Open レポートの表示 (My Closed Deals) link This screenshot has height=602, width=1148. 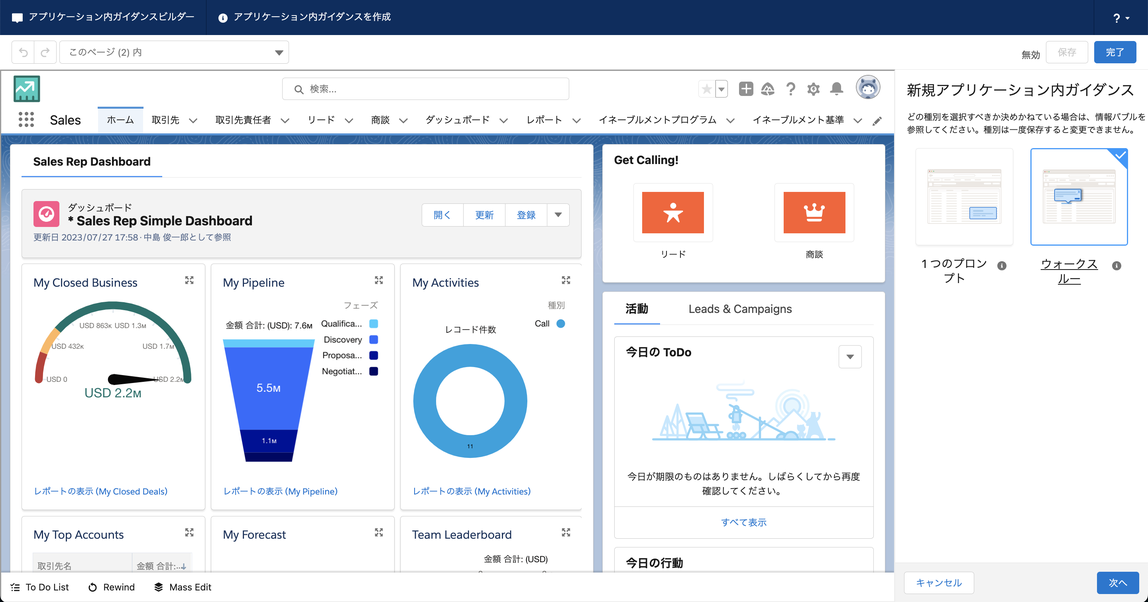pyautogui.click(x=101, y=491)
